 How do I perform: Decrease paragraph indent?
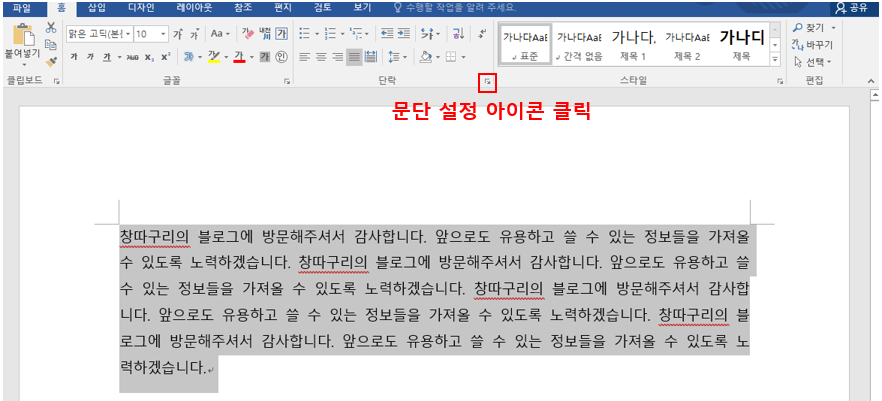387,34
